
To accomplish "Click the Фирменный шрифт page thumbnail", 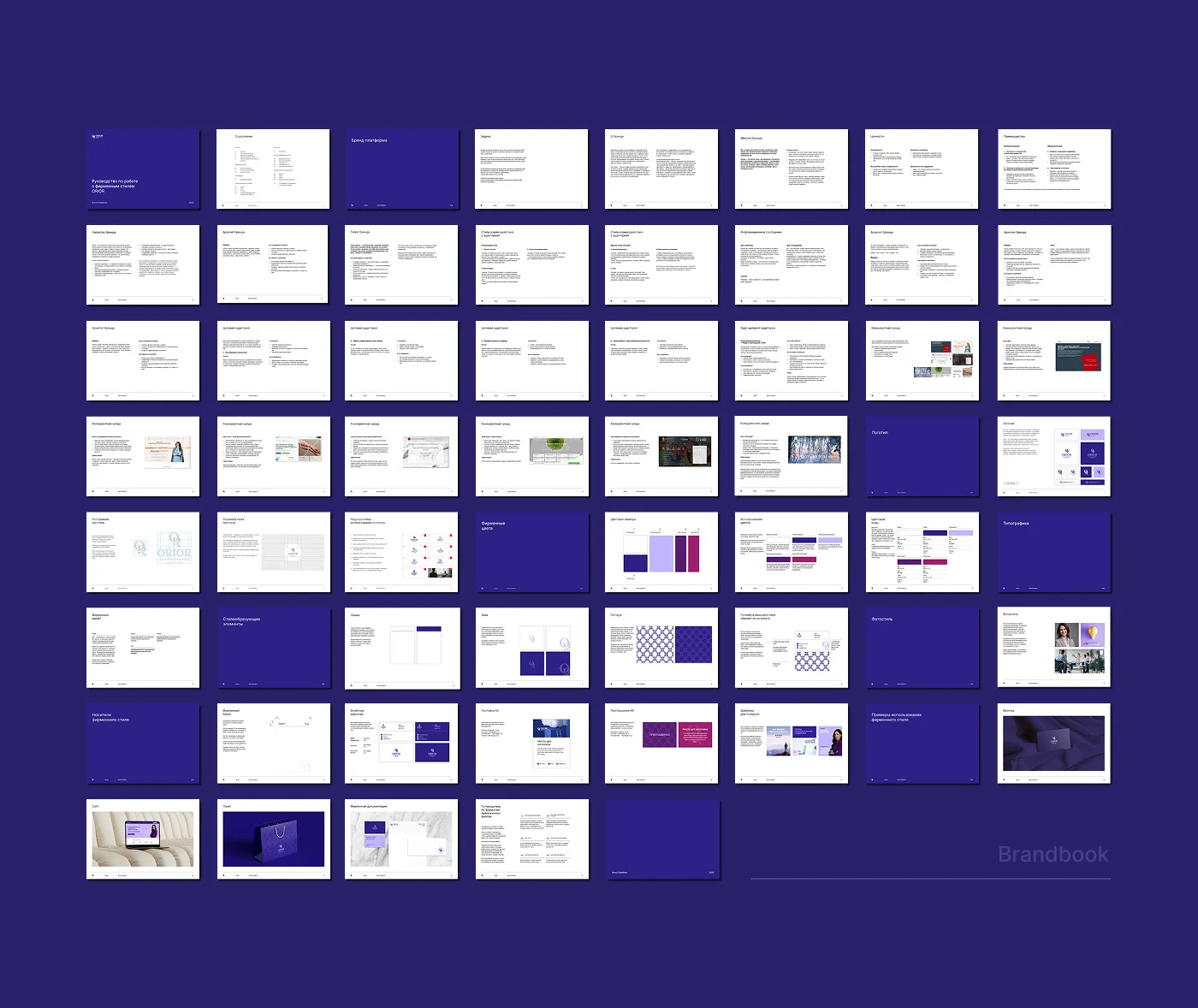I will click(x=144, y=648).
